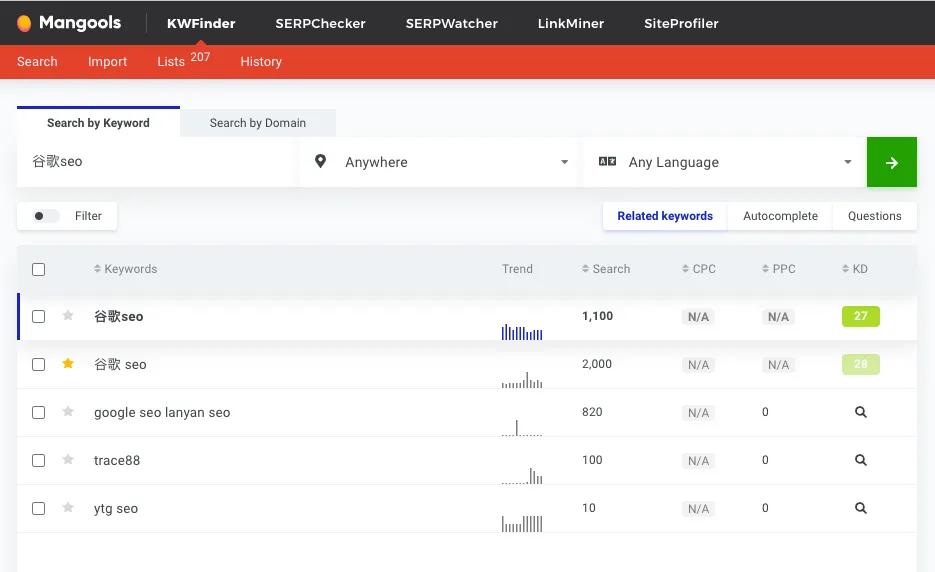Click magnifier icon for google seo lanyan seo
The height and width of the screenshot is (572, 935).
[x=860, y=412]
